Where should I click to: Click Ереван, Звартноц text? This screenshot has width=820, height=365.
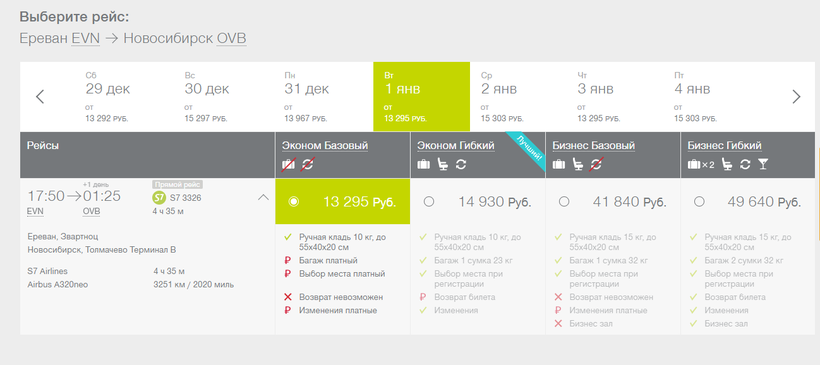click(63, 237)
